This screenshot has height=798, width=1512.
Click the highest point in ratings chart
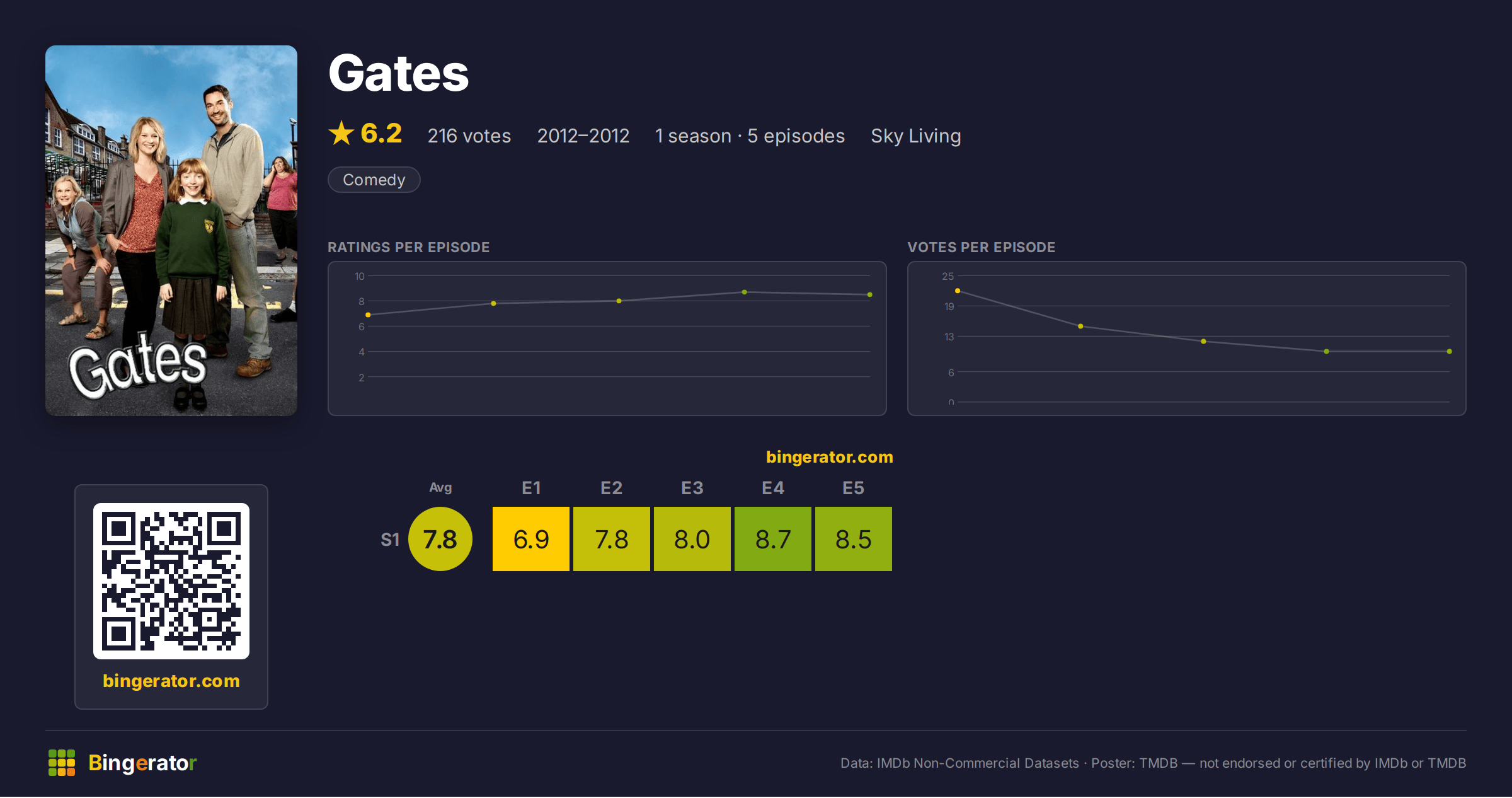pyautogui.click(x=745, y=292)
